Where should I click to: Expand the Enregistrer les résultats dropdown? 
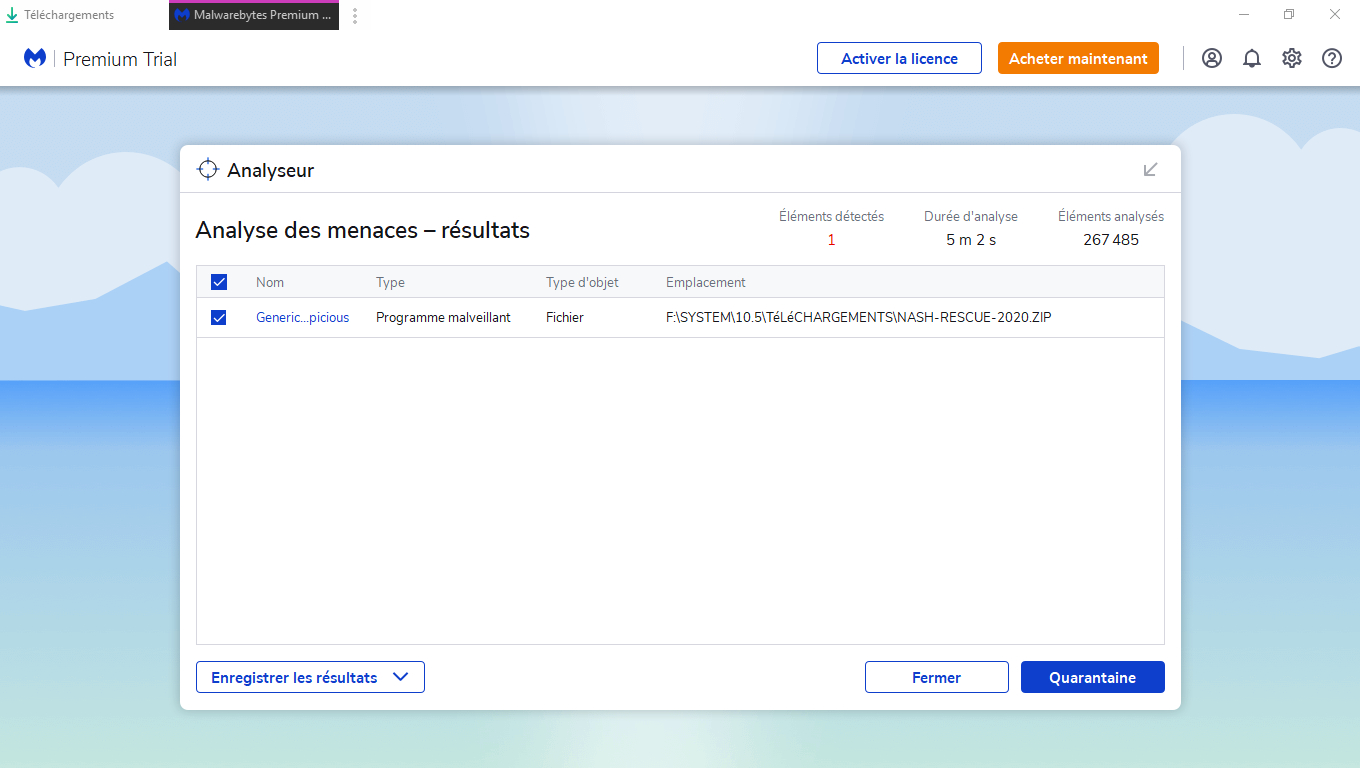310,677
